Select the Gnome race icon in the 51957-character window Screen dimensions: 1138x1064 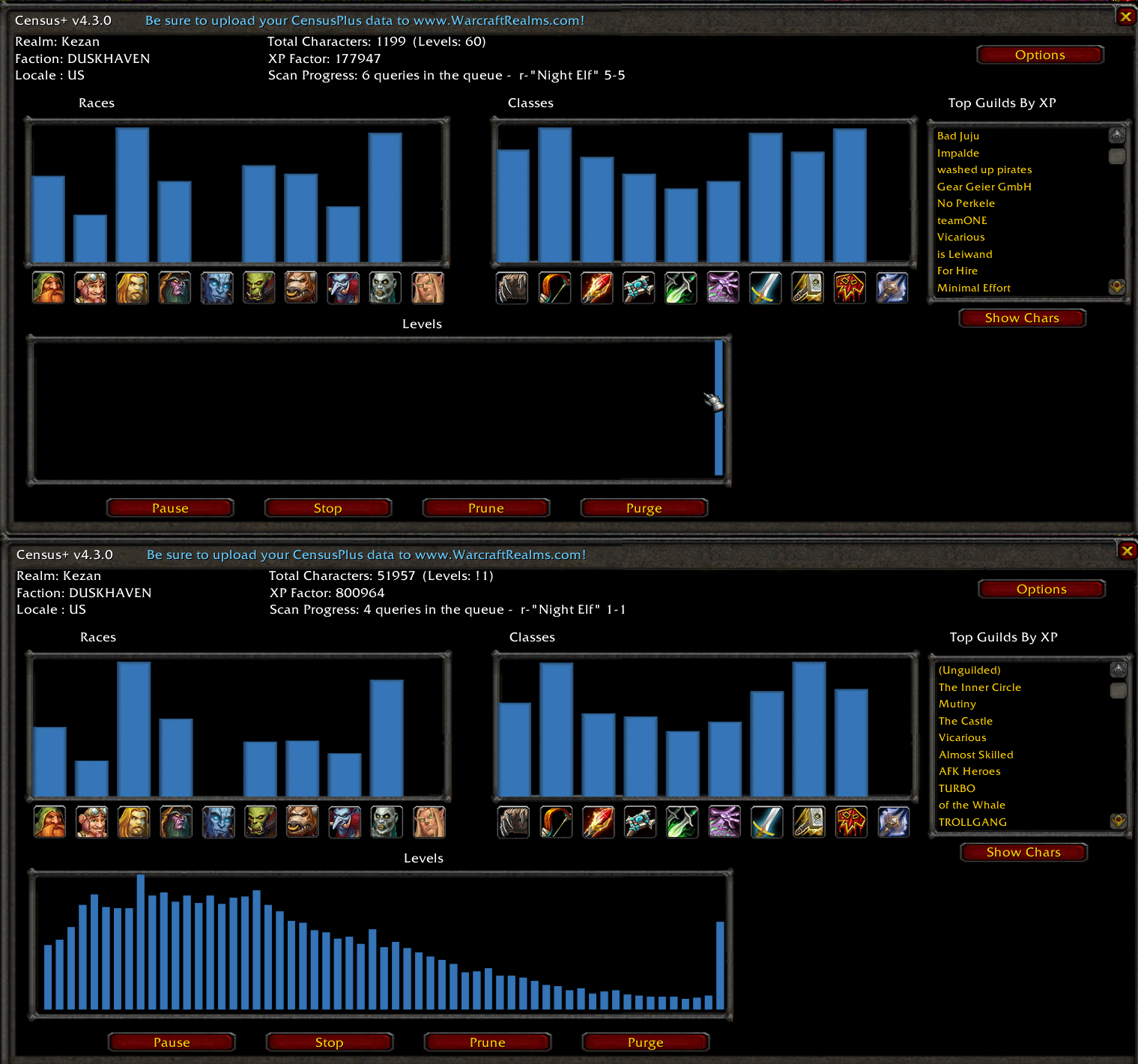[92, 822]
